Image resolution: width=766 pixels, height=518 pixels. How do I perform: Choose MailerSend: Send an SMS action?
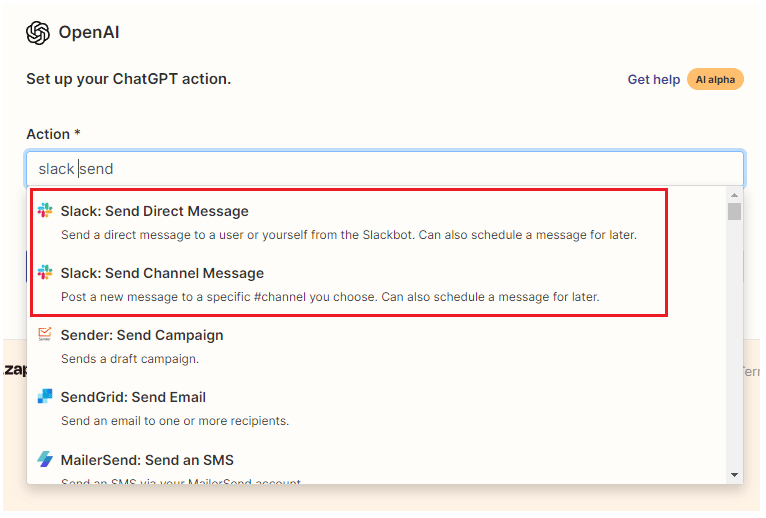tap(147, 460)
